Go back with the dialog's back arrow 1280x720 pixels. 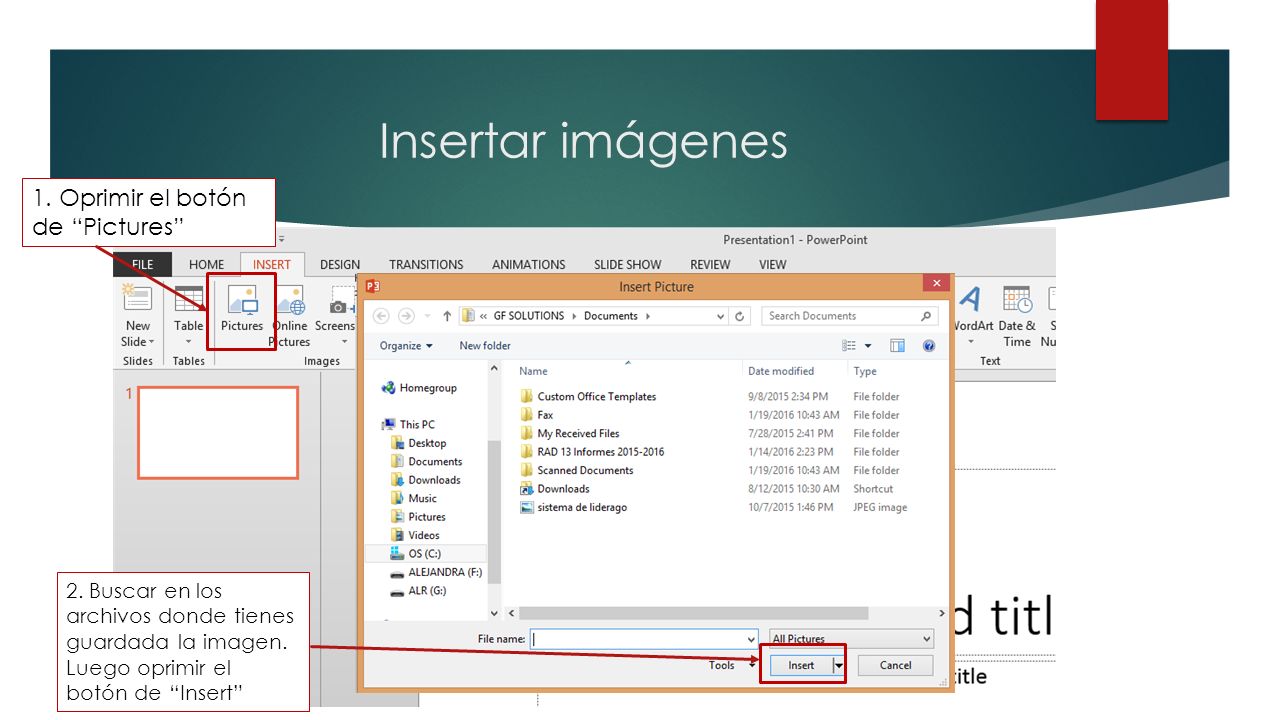(381, 316)
